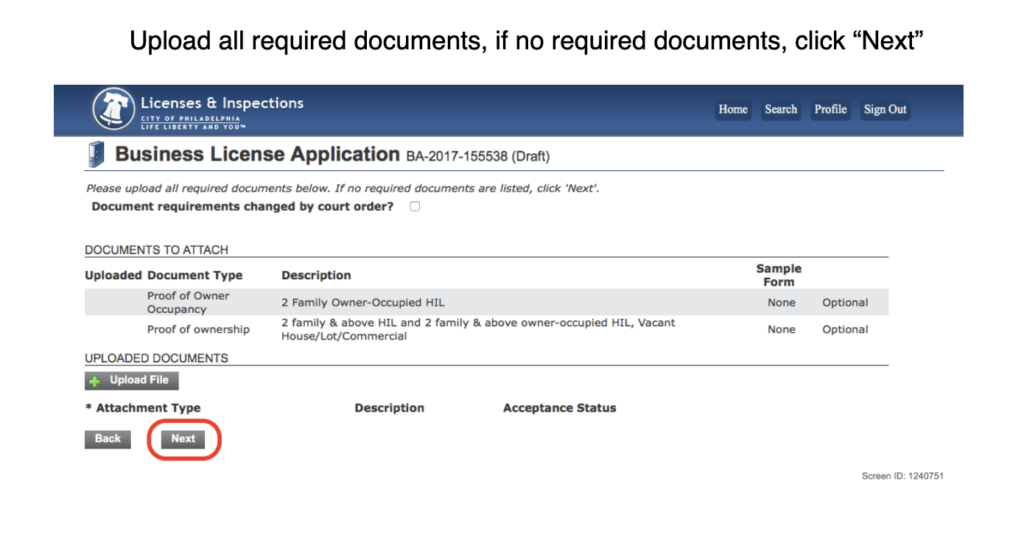Image resolution: width=1024 pixels, height=551 pixels.
Task: Click Sample Form 'None' for Owner Occupancy
Action: click(x=781, y=303)
